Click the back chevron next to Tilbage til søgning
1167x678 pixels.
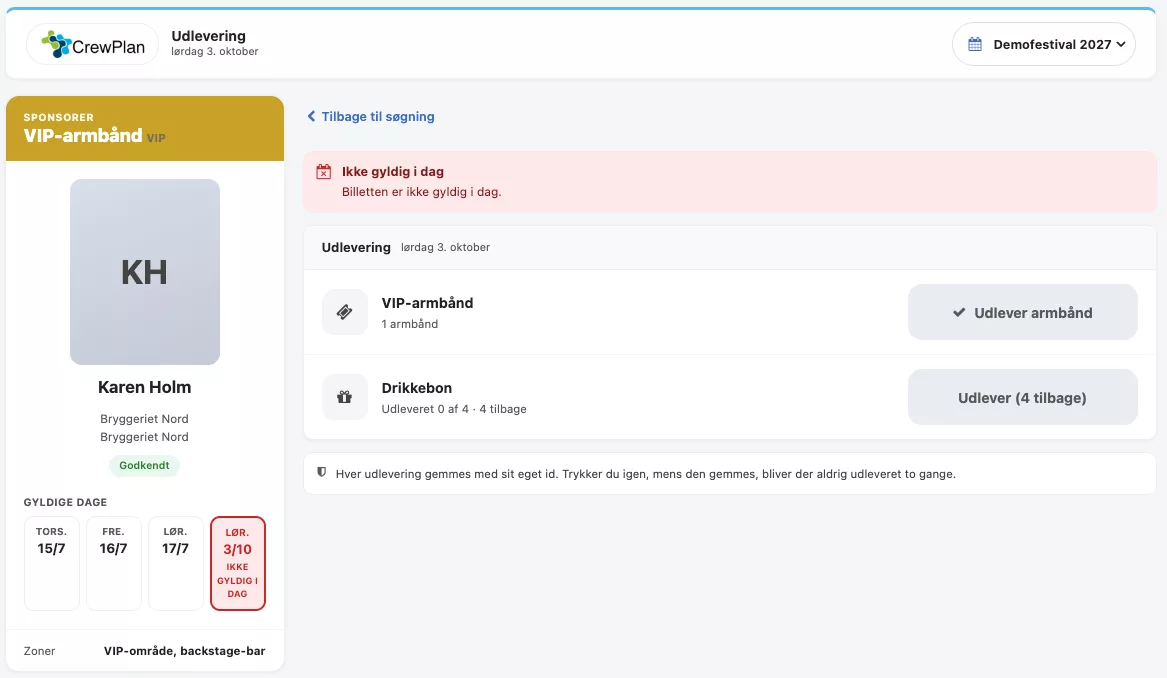tap(312, 116)
